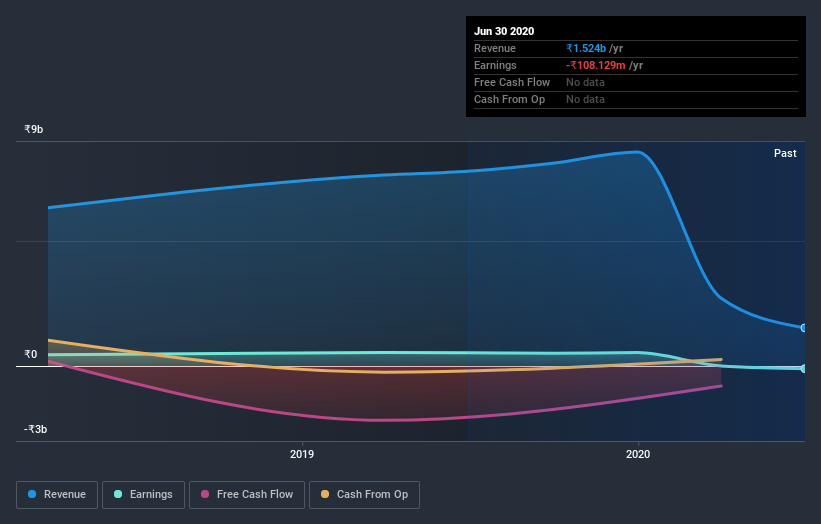Viewport: 821px width, 524px height.
Task: Click the 'Past' label on chart
Action: tap(785, 153)
